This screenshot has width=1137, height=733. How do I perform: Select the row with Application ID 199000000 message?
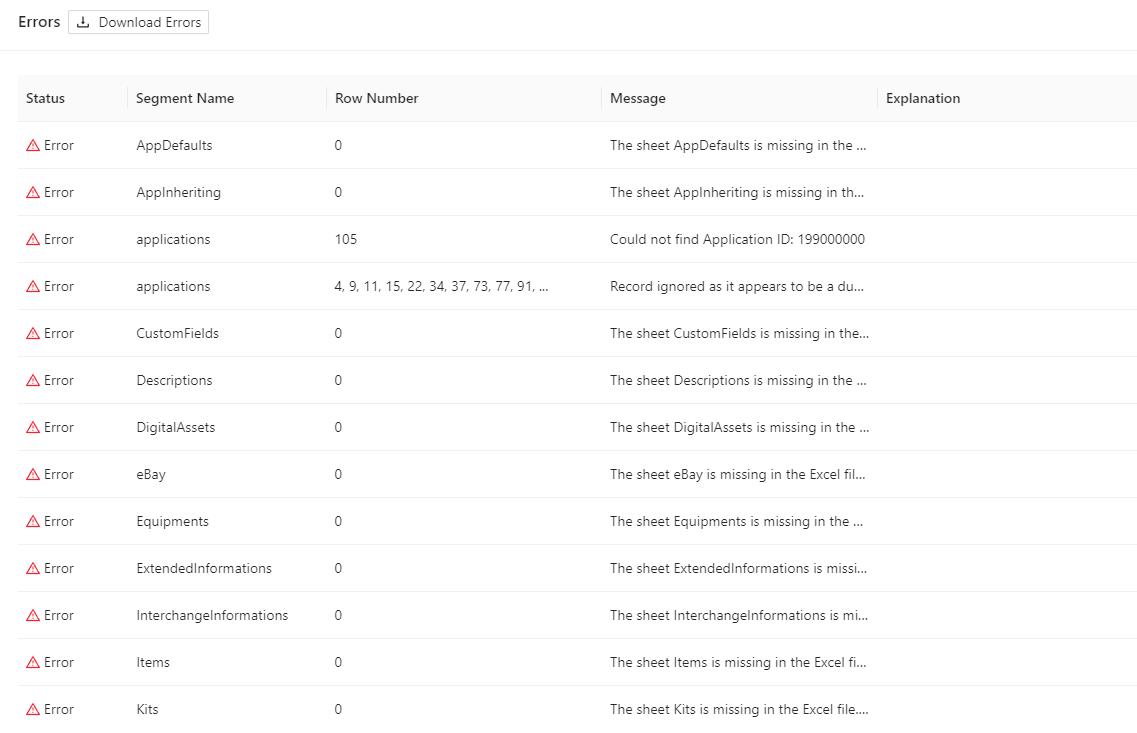pos(737,239)
